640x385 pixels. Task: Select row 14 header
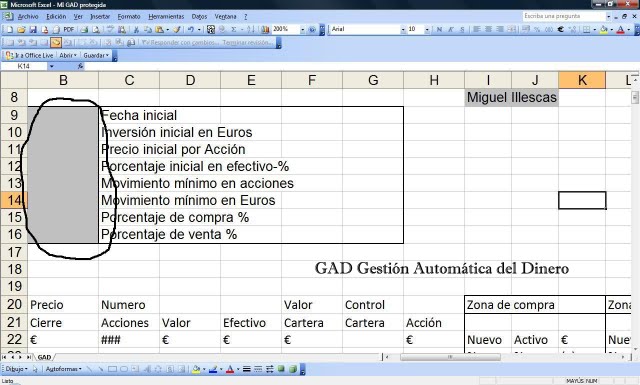click(14, 200)
